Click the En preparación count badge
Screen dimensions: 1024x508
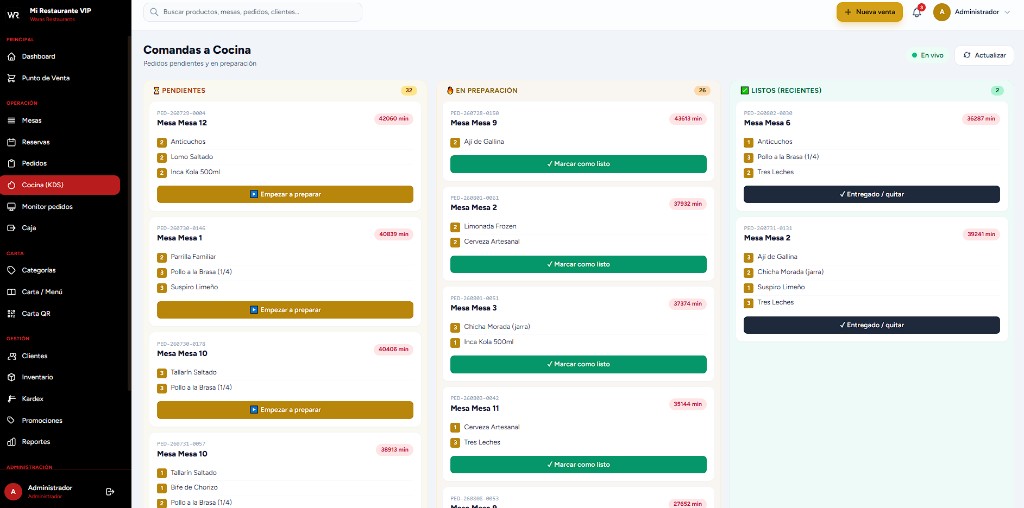[702, 91]
